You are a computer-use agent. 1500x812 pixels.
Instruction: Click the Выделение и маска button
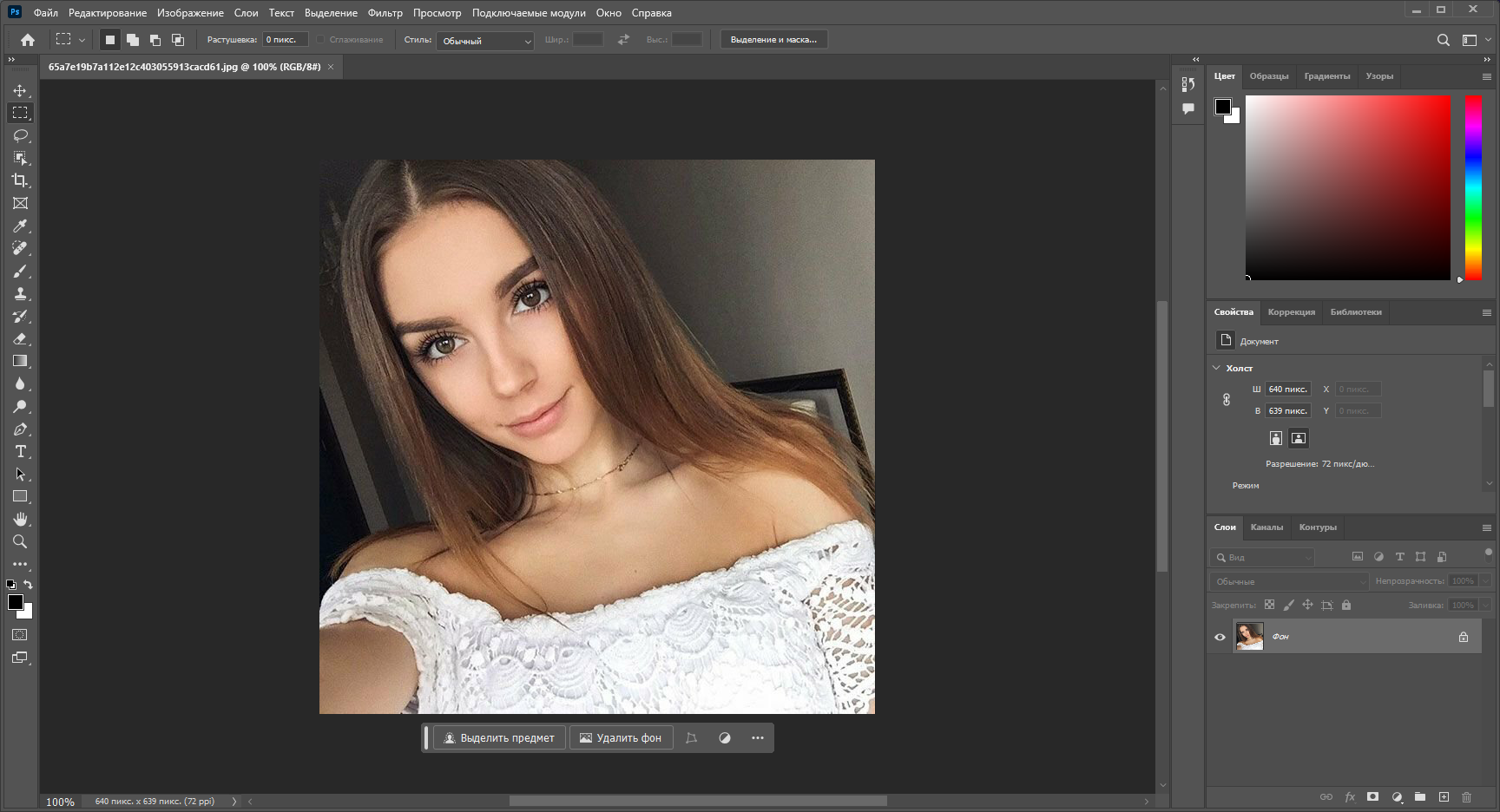[x=773, y=40]
